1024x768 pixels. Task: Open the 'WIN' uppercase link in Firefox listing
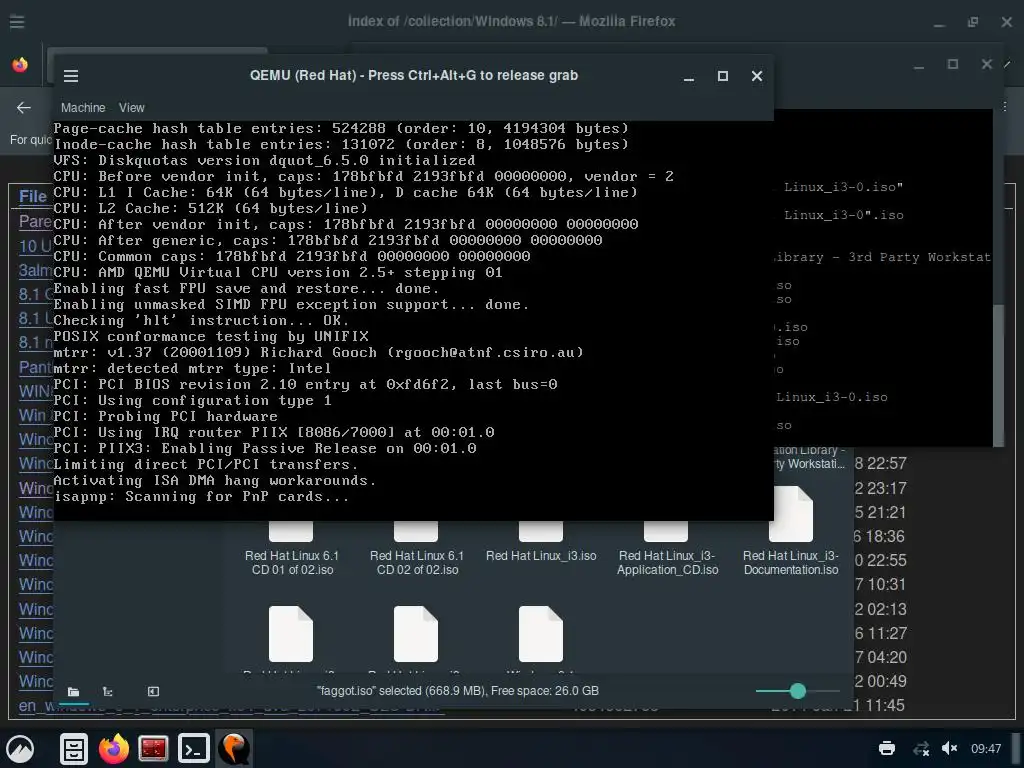[35, 392]
